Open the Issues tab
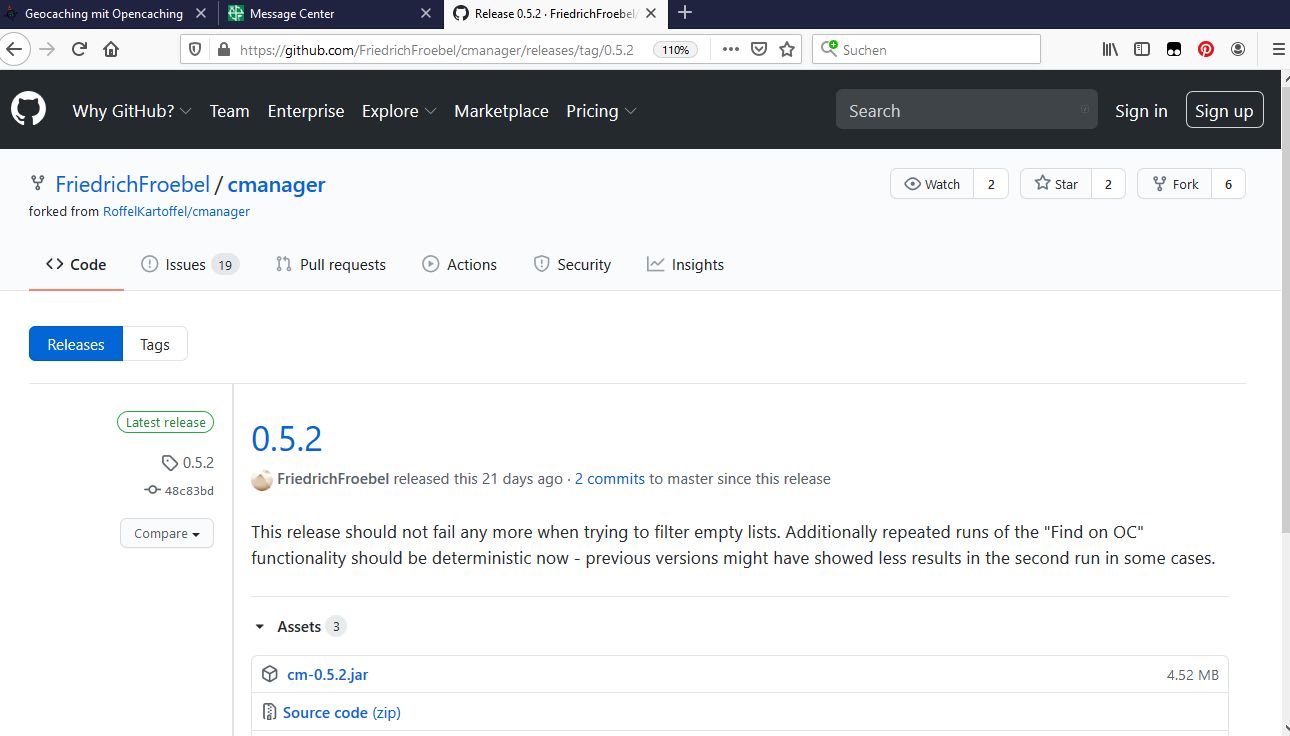 point(190,265)
